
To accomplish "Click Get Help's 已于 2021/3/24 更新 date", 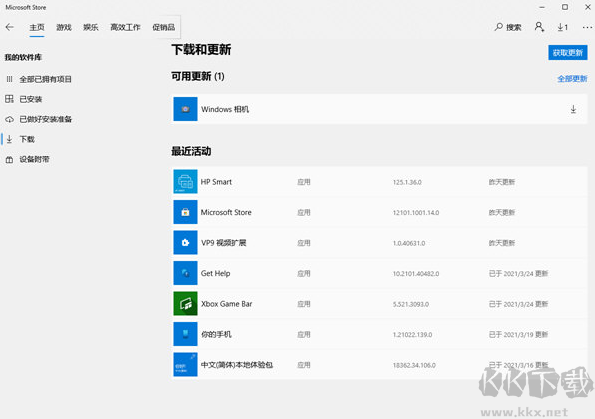I will pos(518,274).
